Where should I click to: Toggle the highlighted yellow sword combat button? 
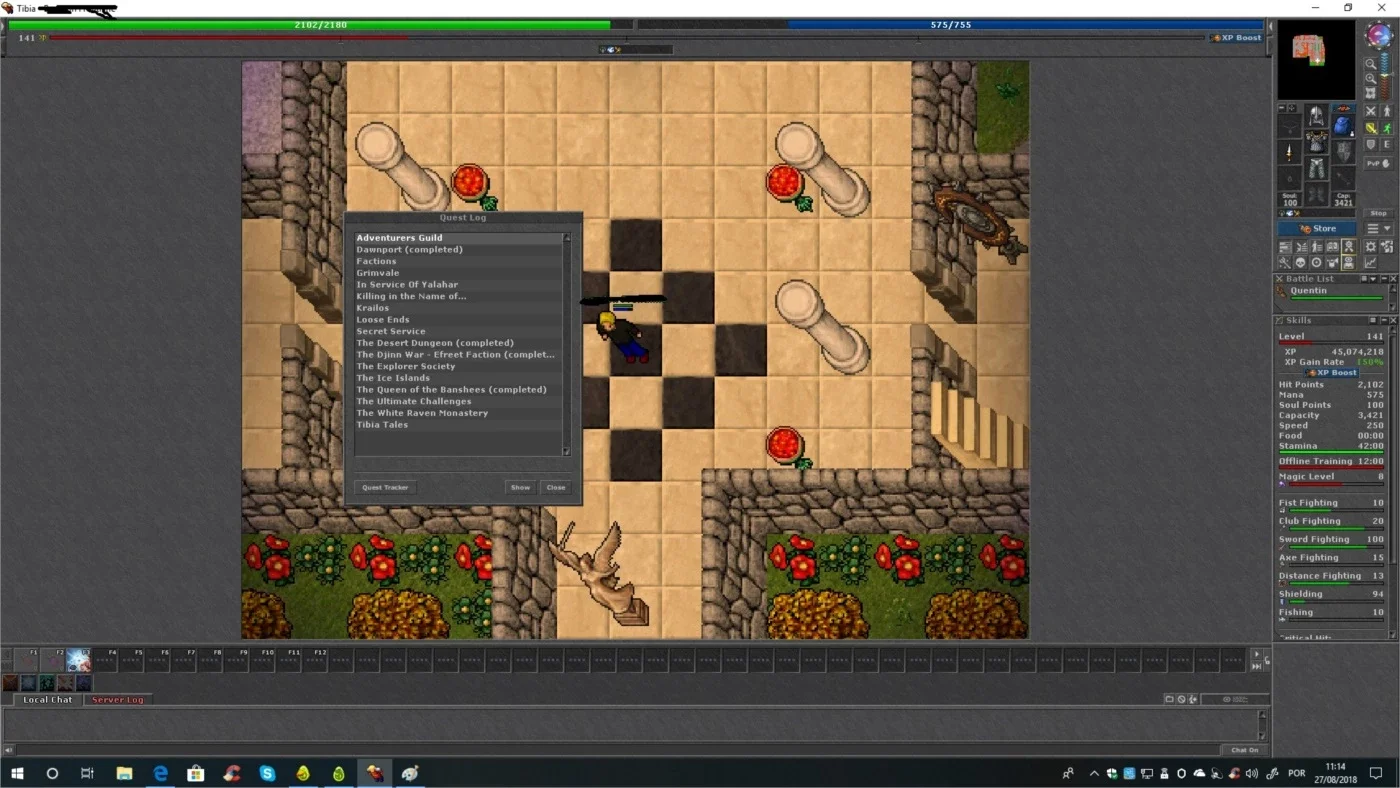[1371, 128]
